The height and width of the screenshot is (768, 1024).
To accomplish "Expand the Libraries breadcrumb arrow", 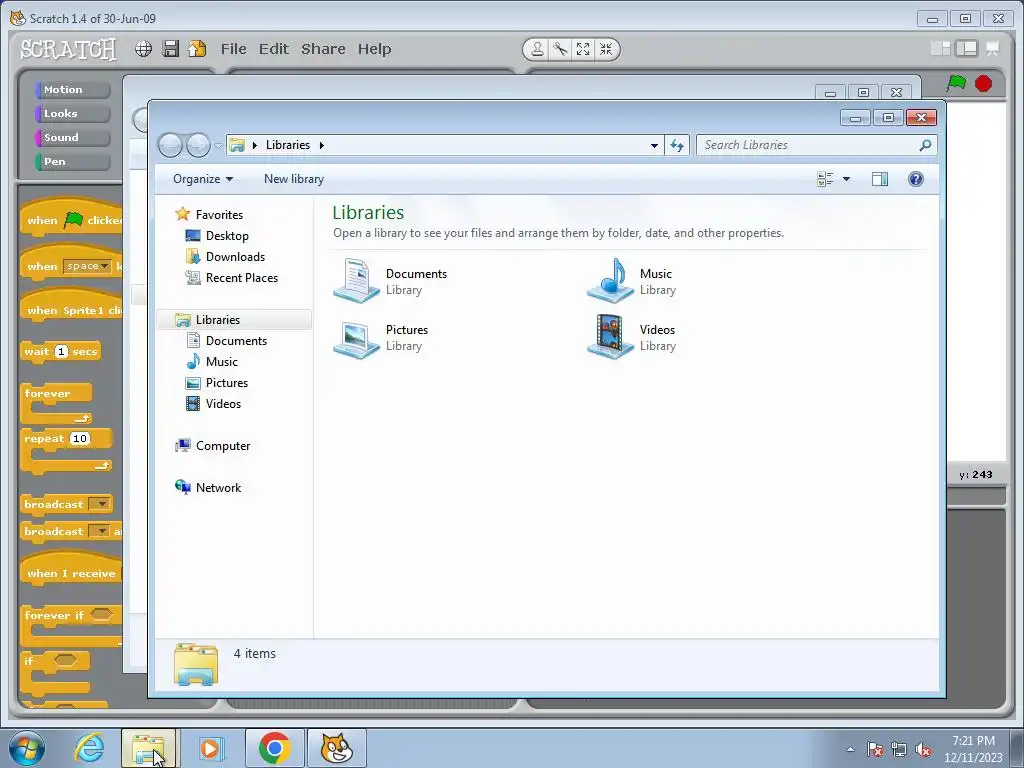I will [x=321, y=145].
